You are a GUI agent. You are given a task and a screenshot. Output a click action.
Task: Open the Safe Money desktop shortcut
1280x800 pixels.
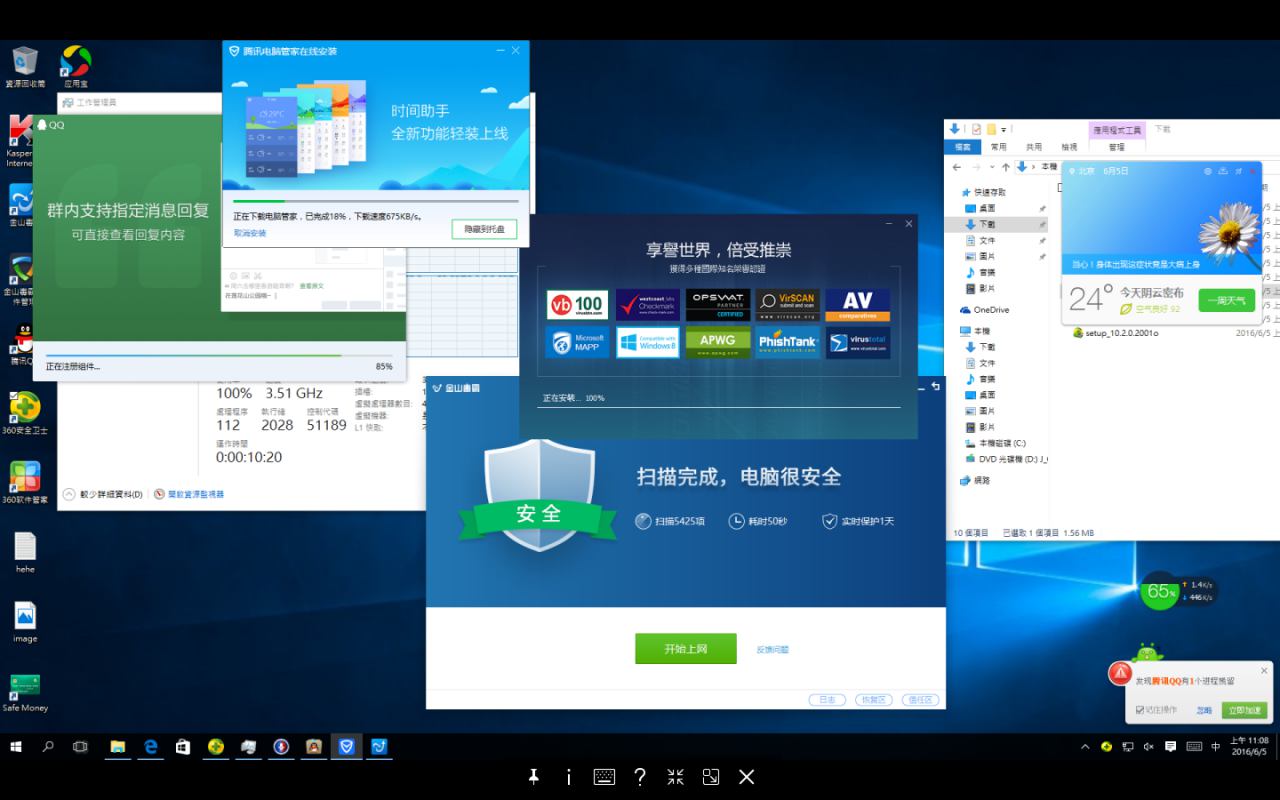point(25,692)
